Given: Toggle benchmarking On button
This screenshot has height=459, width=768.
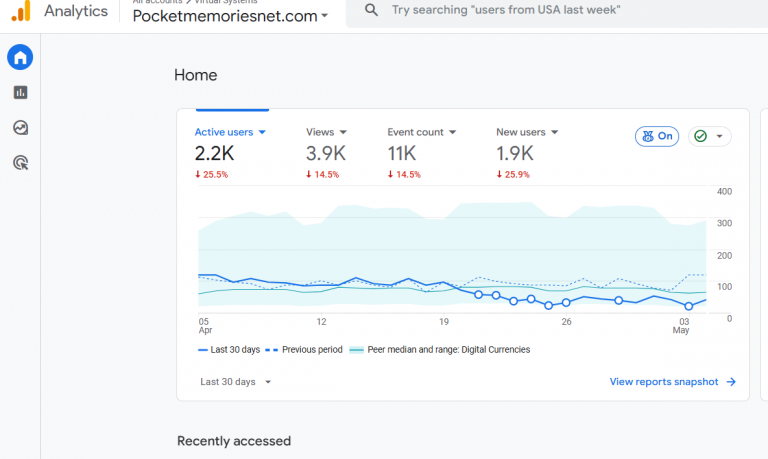Looking at the screenshot, I should 657,136.
